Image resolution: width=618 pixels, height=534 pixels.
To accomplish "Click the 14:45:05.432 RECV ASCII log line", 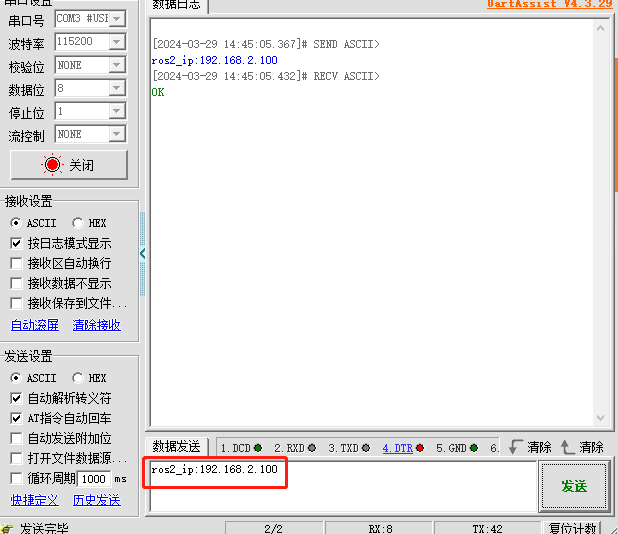I will (266, 76).
